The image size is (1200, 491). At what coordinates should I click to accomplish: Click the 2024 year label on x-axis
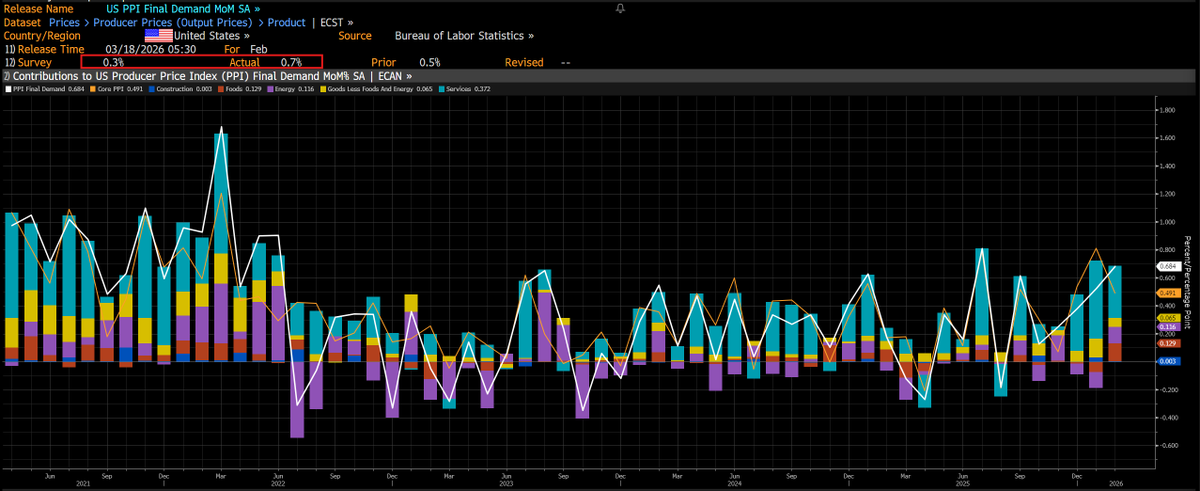point(734,484)
